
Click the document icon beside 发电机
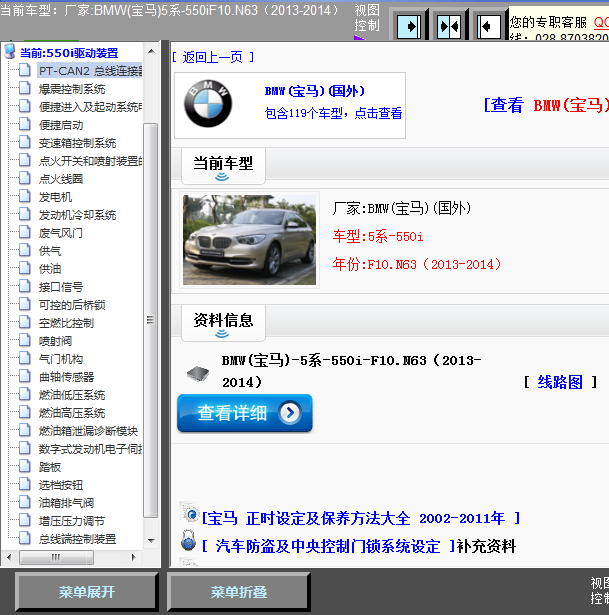24,197
